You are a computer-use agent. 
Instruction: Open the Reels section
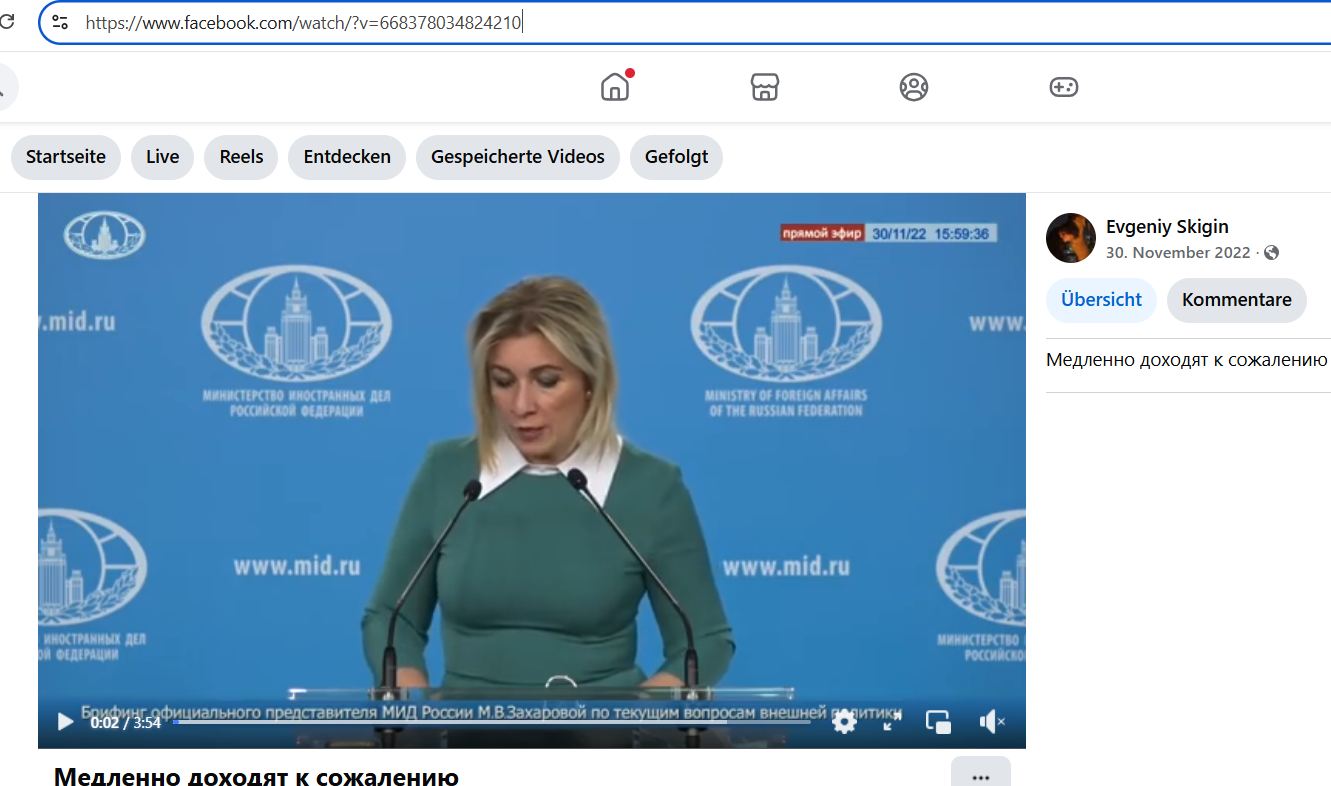(x=241, y=157)
